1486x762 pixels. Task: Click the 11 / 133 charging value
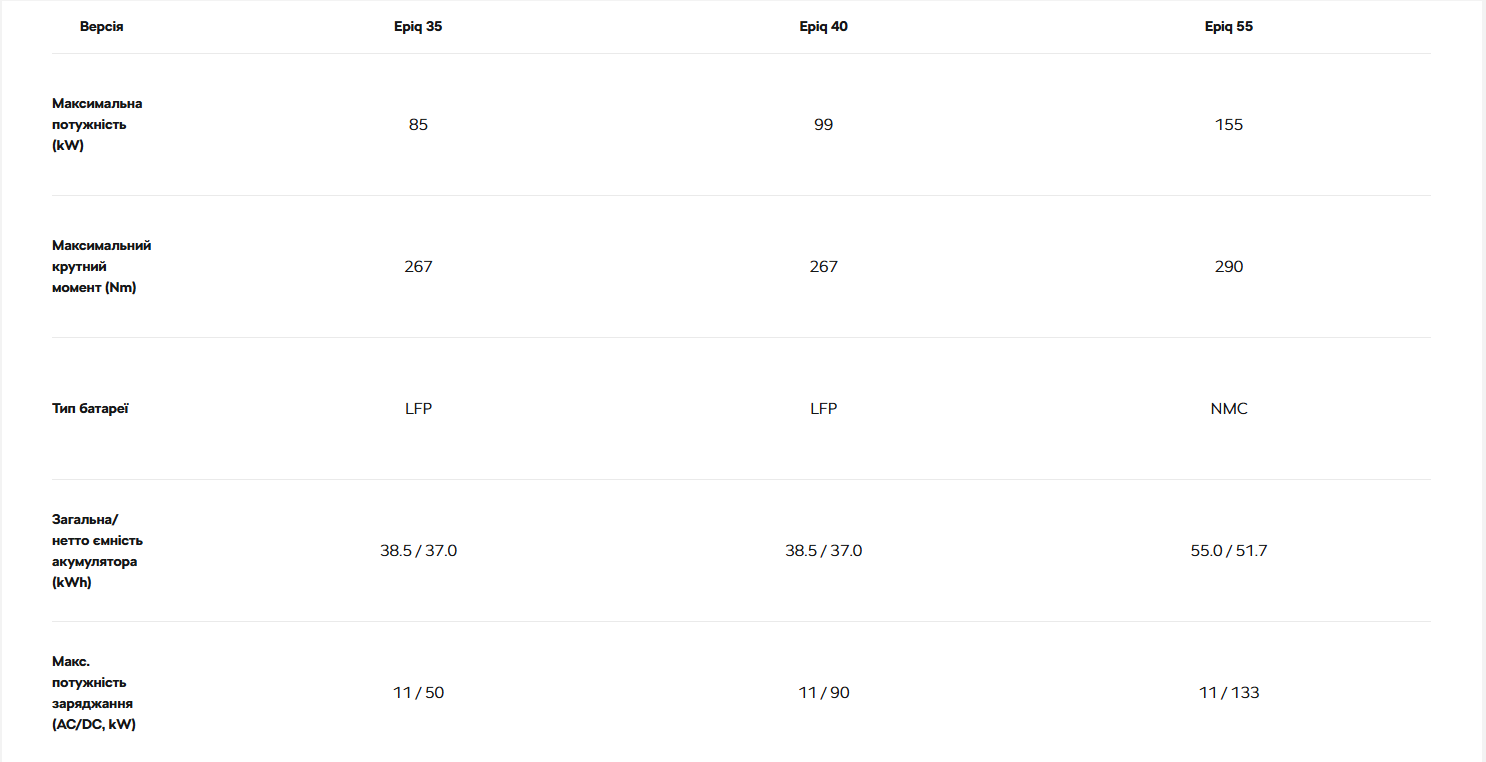point(1228,693)
